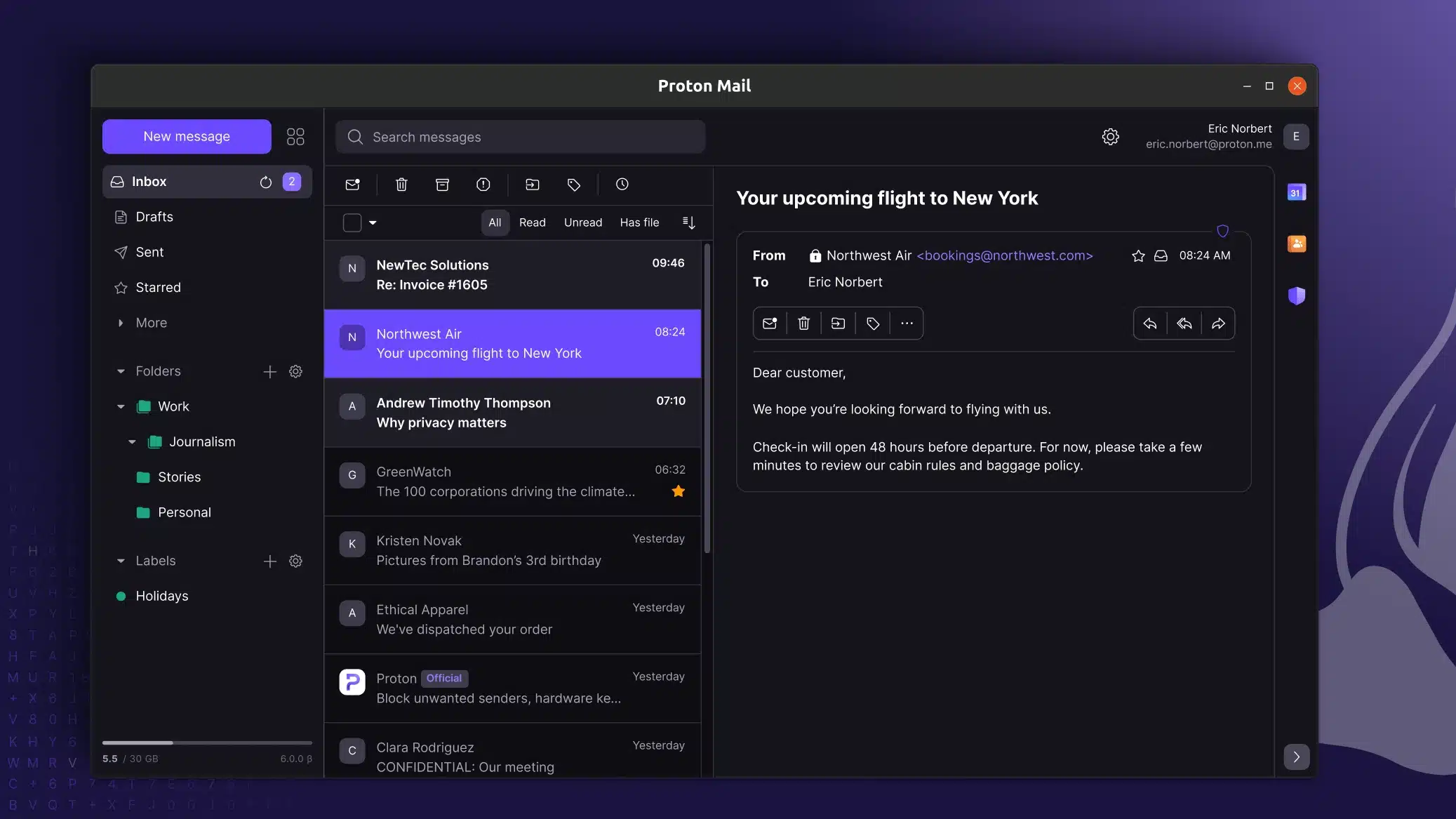This screenshot has height=819, width=1456.
Task: Click the label tag icon in list toolbar
Action: pyautogui.click(x=573, y=185)
